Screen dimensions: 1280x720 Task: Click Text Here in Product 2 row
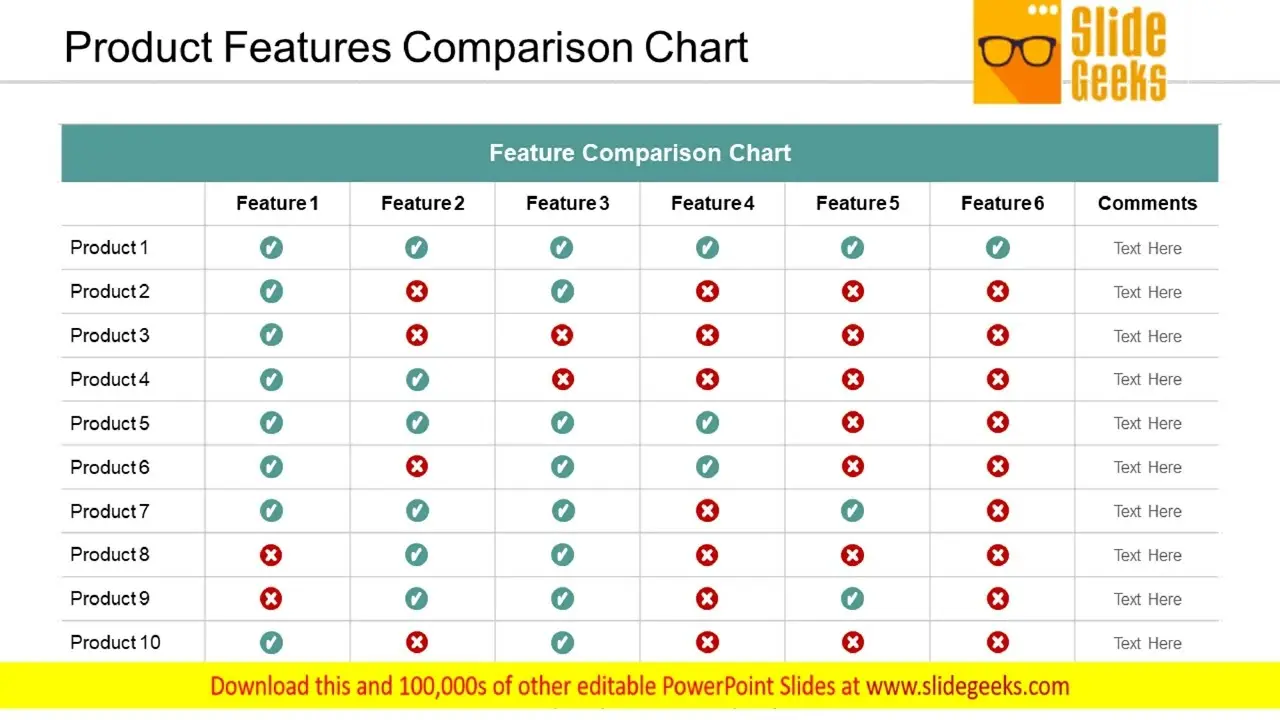click(x=1148, y=292)
